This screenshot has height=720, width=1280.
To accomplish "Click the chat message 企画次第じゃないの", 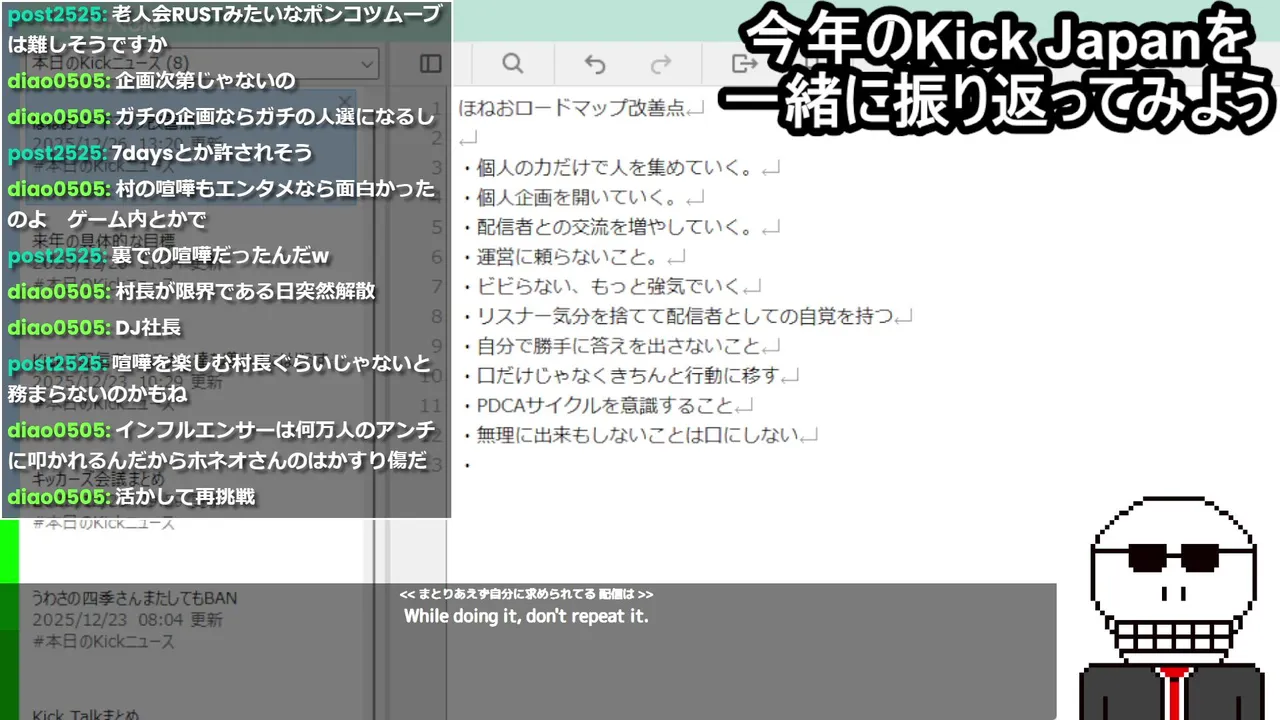I will click(205, 81).
